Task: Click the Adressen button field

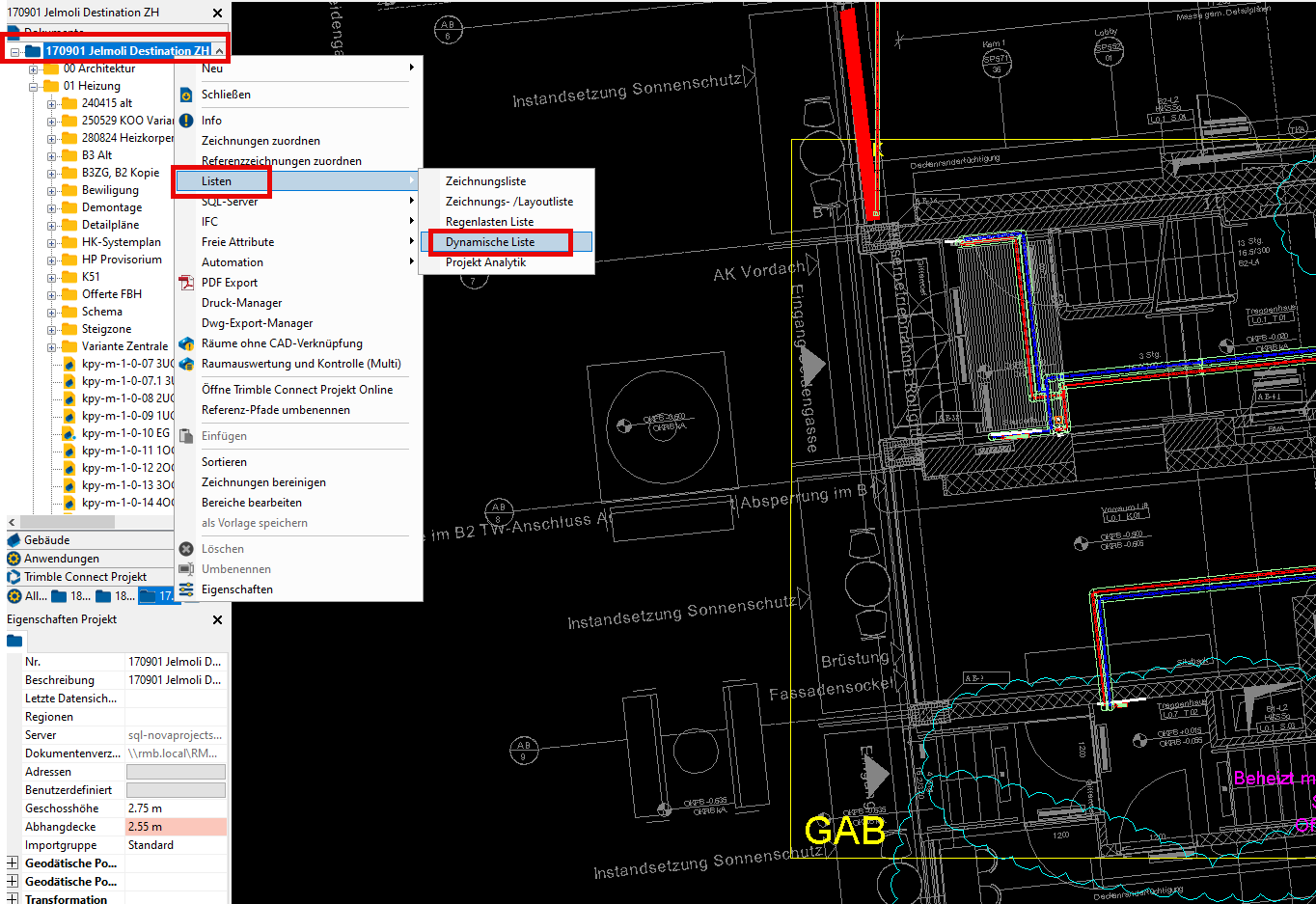Action: 176,772
